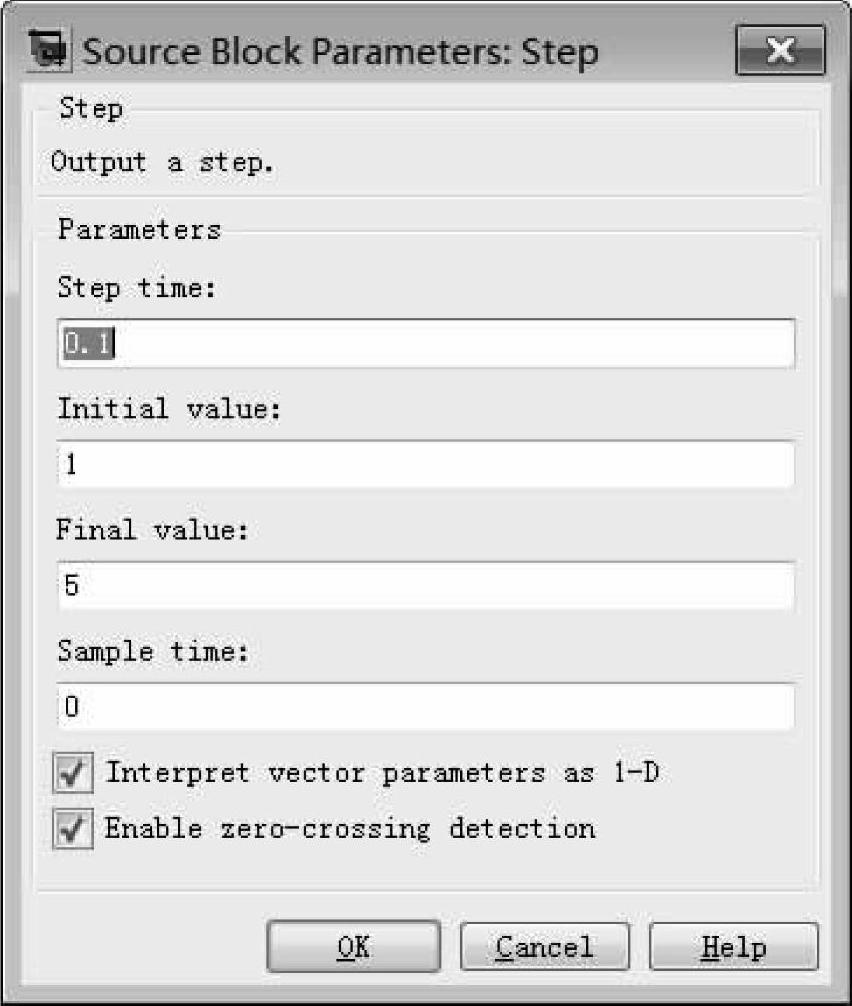Screen dimensions: 852x1006
Task: Open Help for the Step block
Action: point(733,947)
